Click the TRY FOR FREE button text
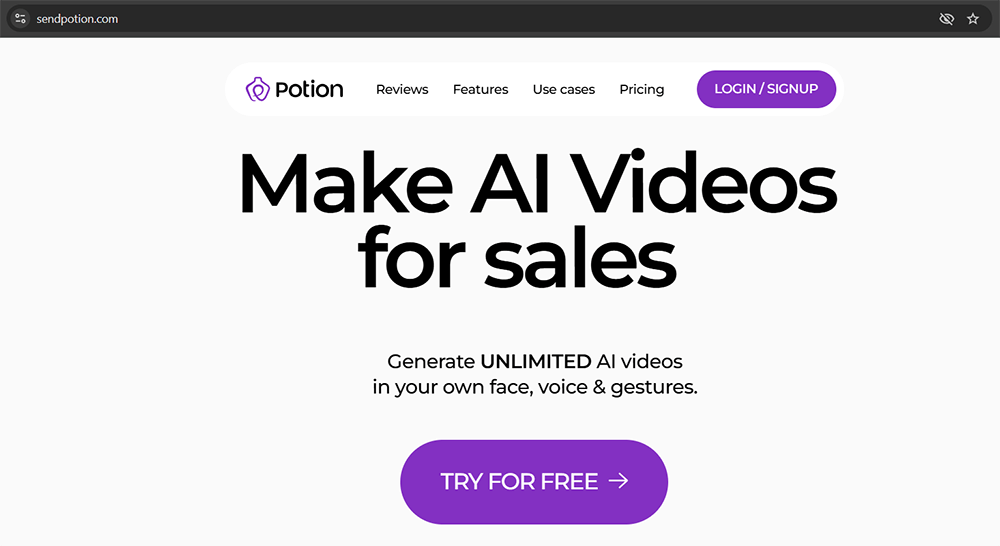This screenshot has width=1000, height=546. [519, 482]
